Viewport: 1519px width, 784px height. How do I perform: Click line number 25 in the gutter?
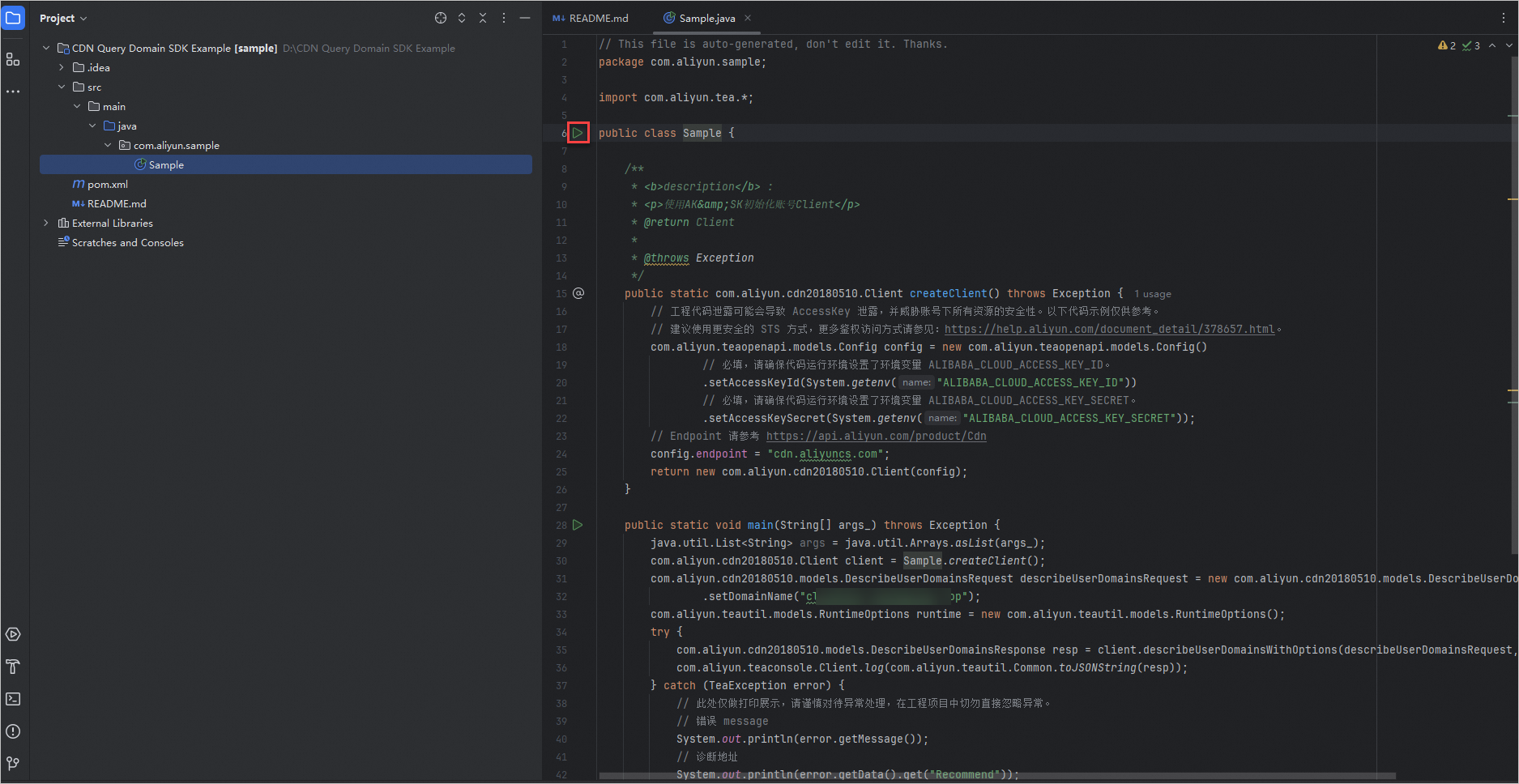click(x=561, y=471)
